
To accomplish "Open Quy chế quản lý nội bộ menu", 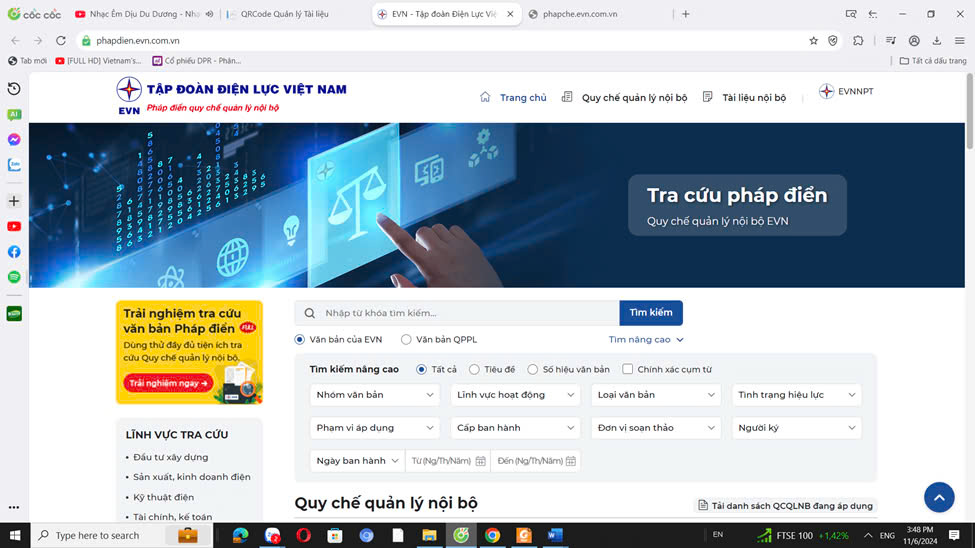I will [x=625, y=98].
